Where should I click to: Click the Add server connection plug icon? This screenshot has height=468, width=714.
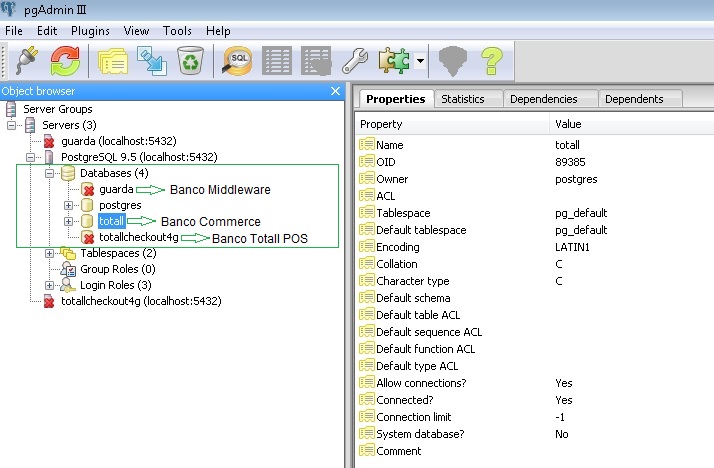pos(27,60)
